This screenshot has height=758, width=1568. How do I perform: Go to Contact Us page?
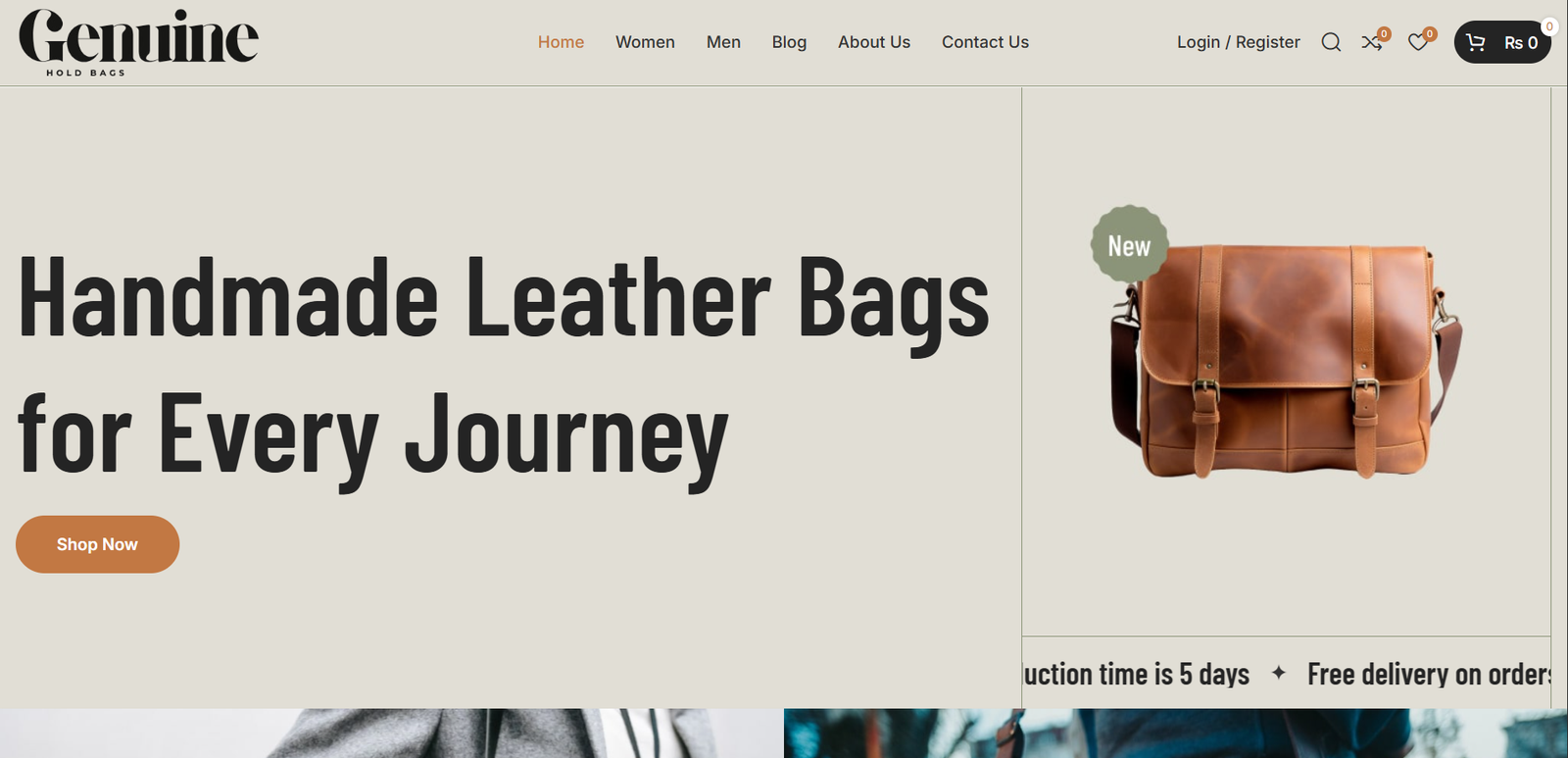[x=985, y=42]
